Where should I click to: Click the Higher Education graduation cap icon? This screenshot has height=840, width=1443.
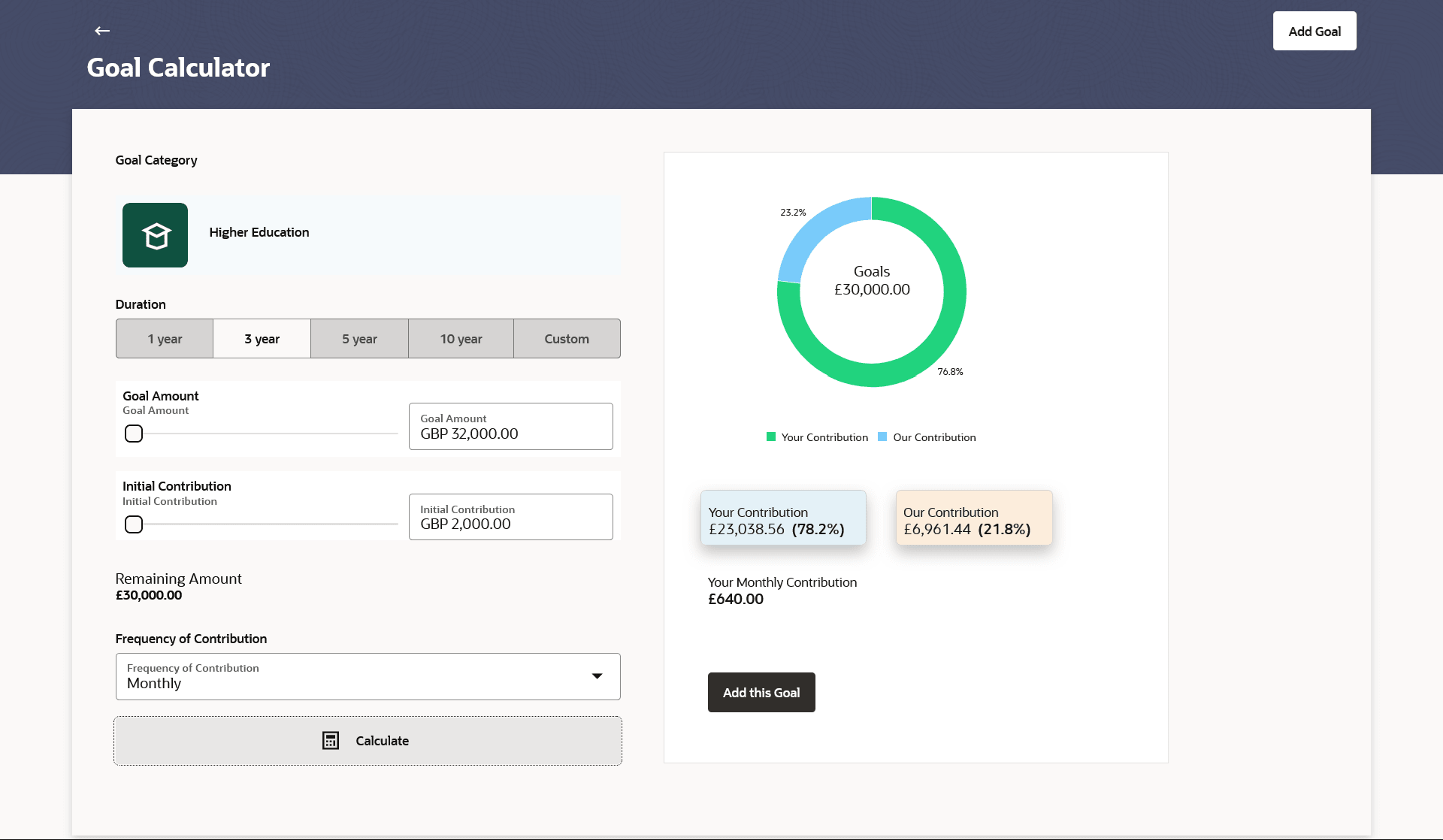[x=156, y=235]
